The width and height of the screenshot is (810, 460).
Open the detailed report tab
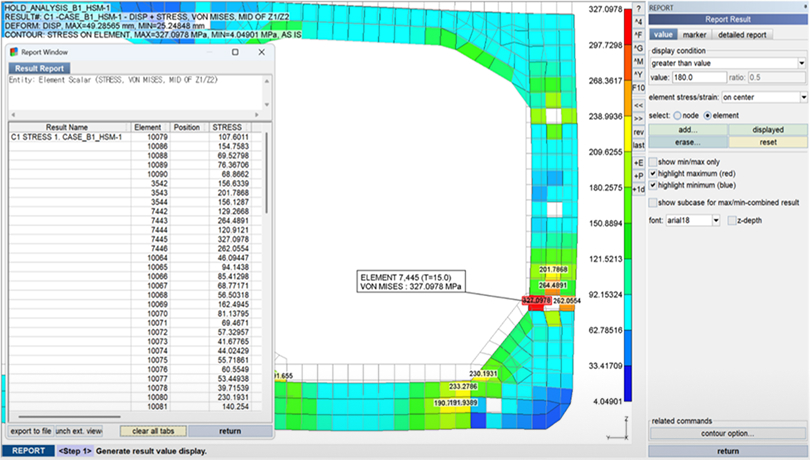[744, 35]
